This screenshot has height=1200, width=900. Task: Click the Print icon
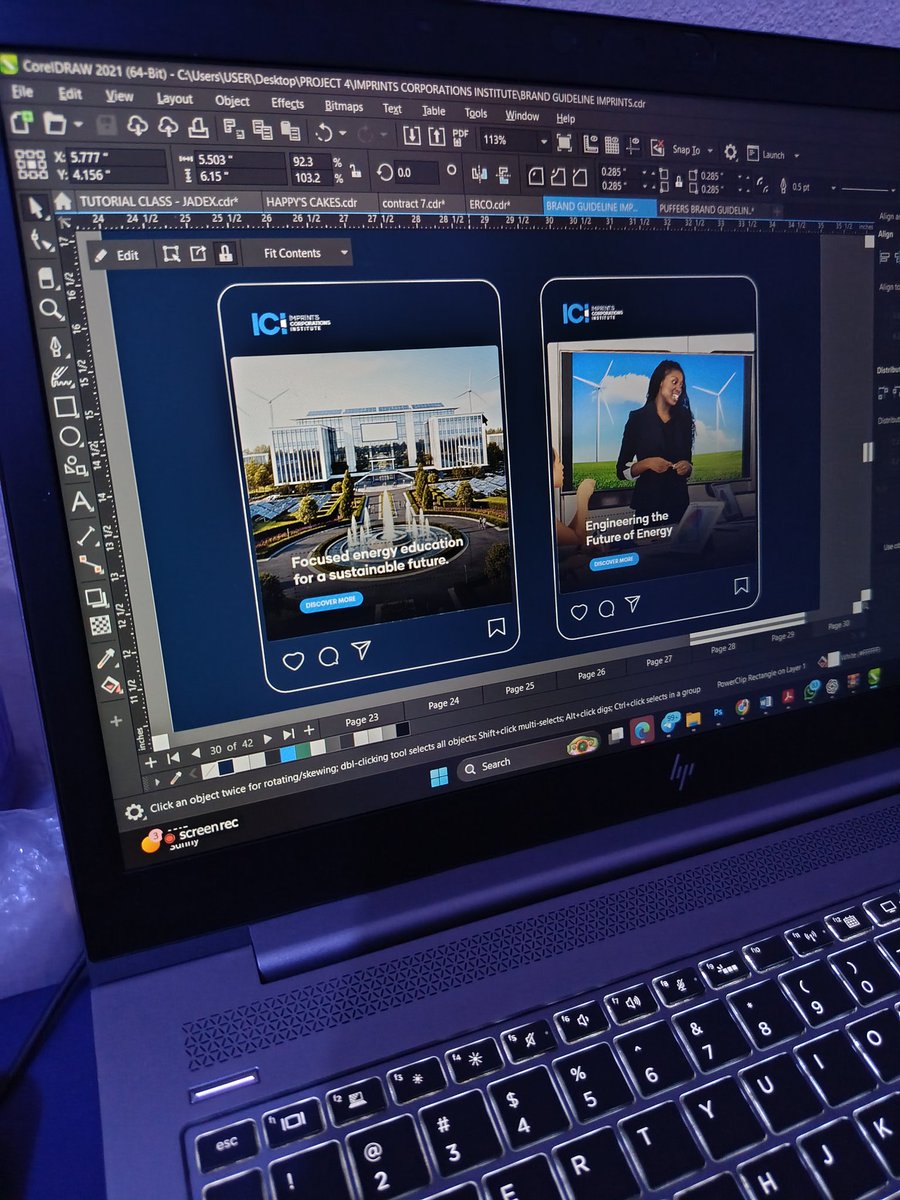pyautogui.click(x=198, y=127)
